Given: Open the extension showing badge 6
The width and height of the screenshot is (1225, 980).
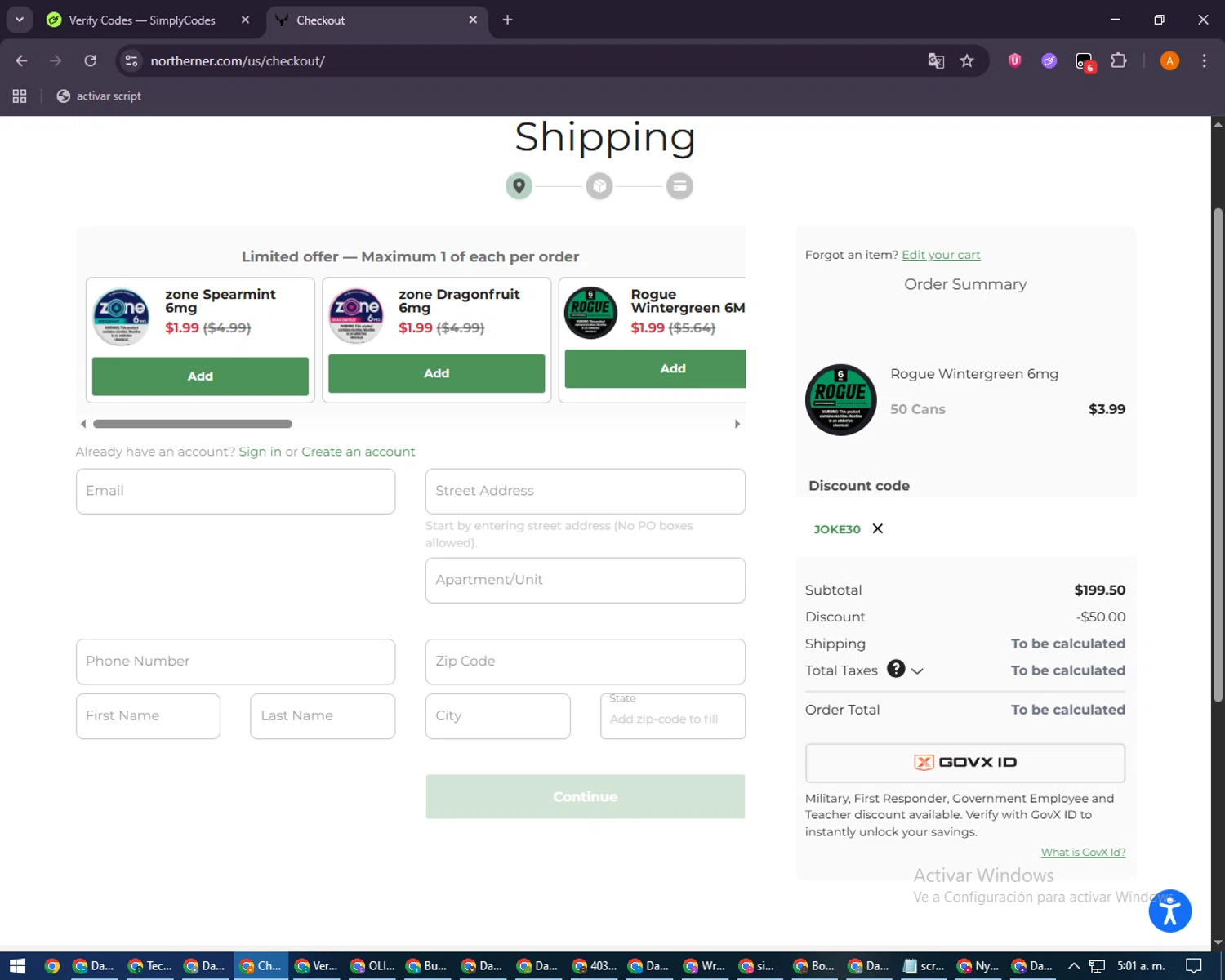Looking at the screenshot, I should pos(1085,61).
